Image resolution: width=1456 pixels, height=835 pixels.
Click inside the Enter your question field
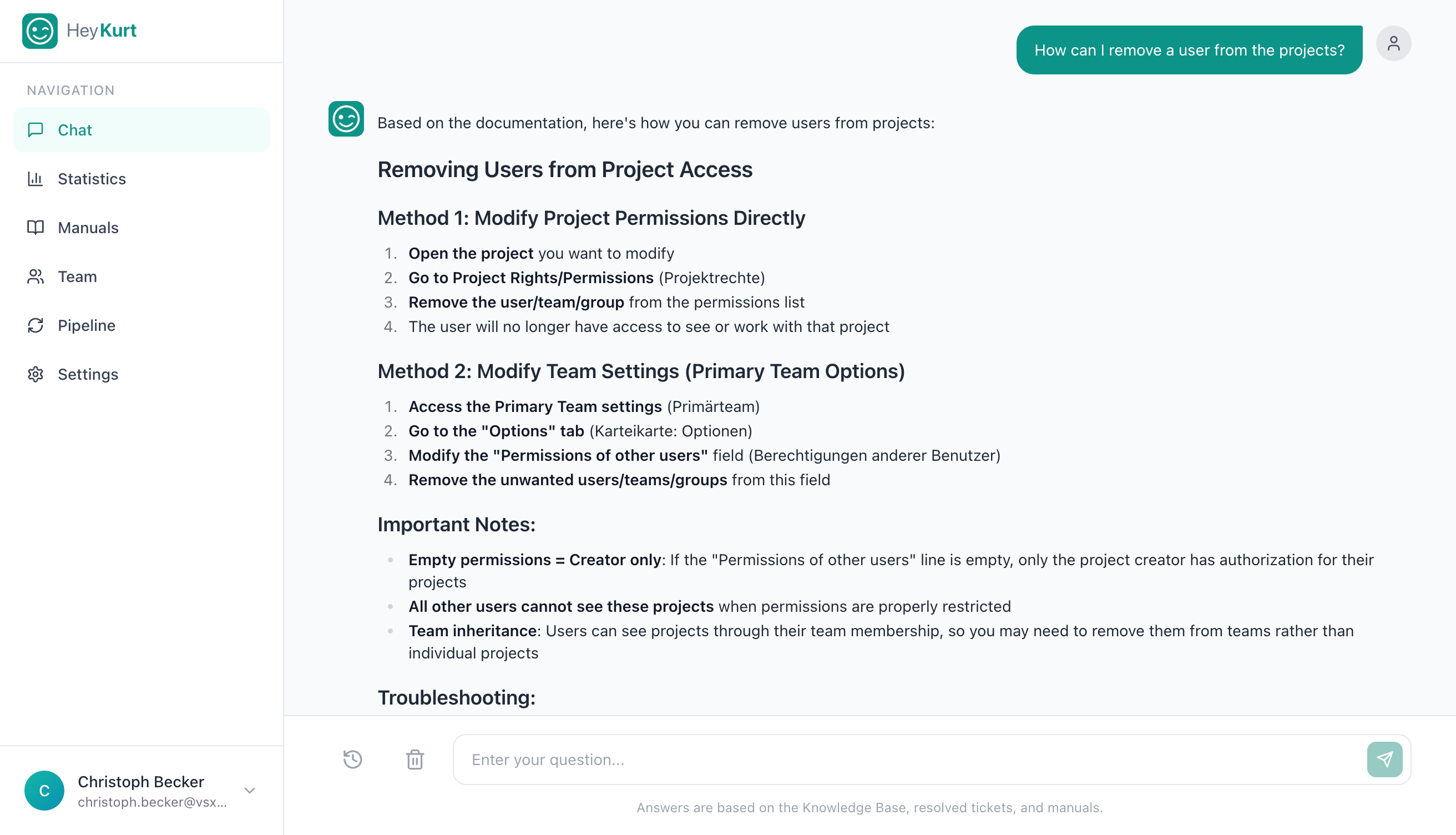click(802, 759)
